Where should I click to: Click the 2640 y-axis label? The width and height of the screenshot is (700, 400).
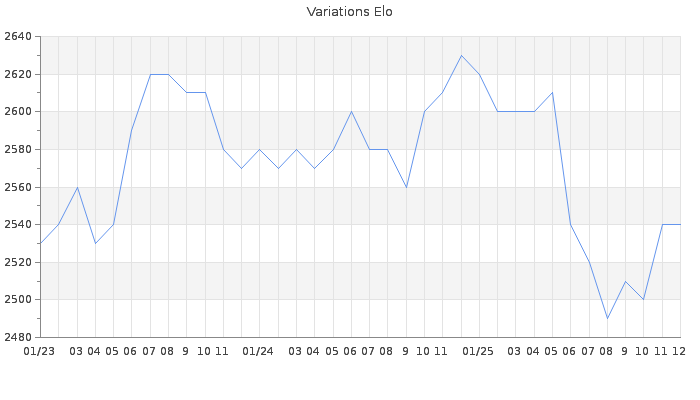[17, 37]
